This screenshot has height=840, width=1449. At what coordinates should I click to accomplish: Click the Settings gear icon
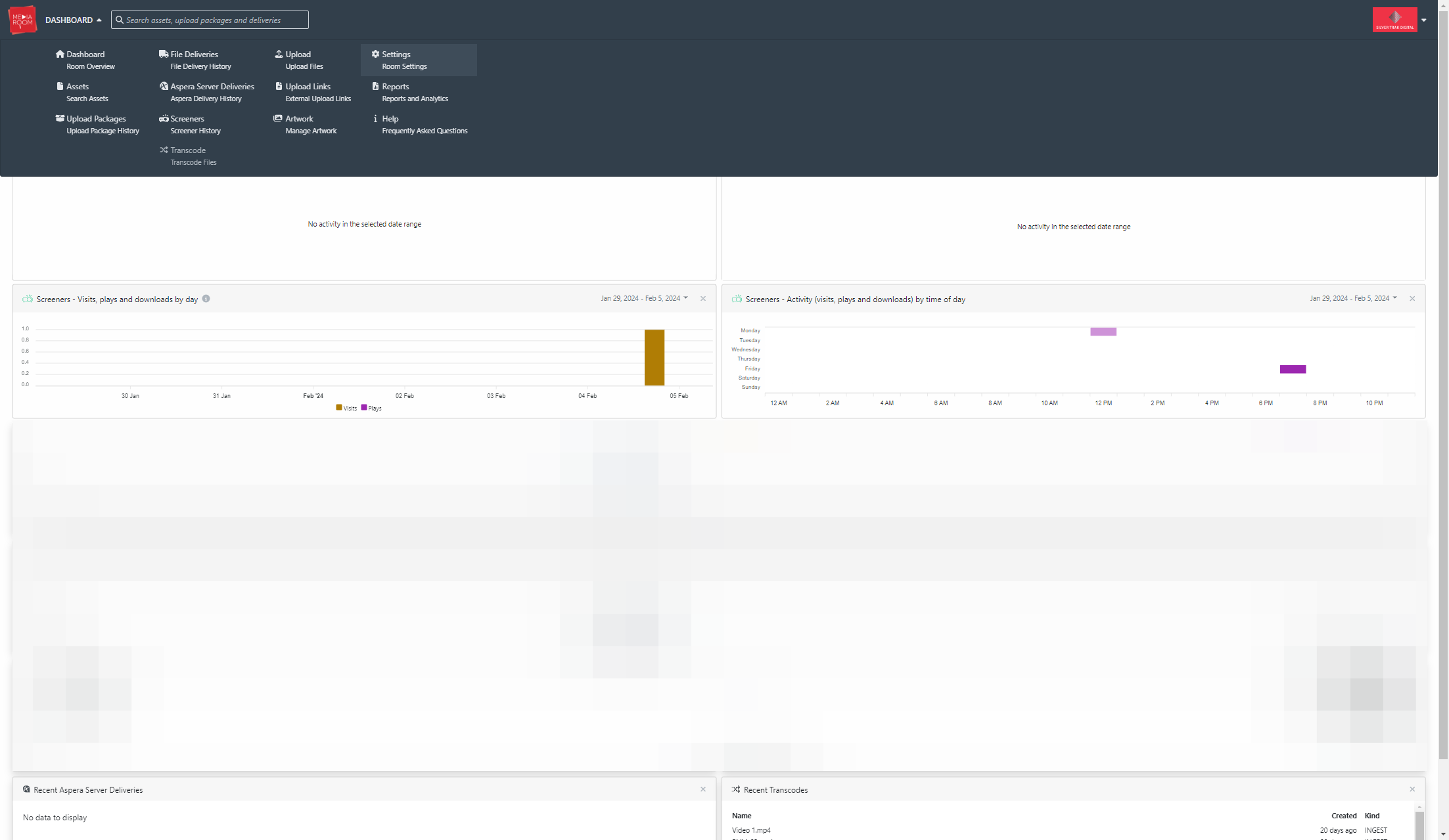tap(375, 54)
